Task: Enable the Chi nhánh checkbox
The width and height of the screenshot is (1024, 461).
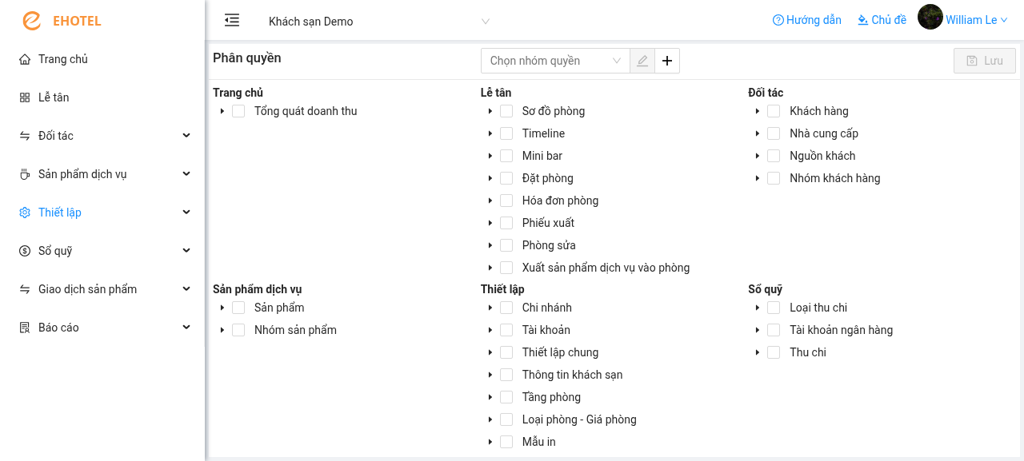Action: tap(506, 308)
